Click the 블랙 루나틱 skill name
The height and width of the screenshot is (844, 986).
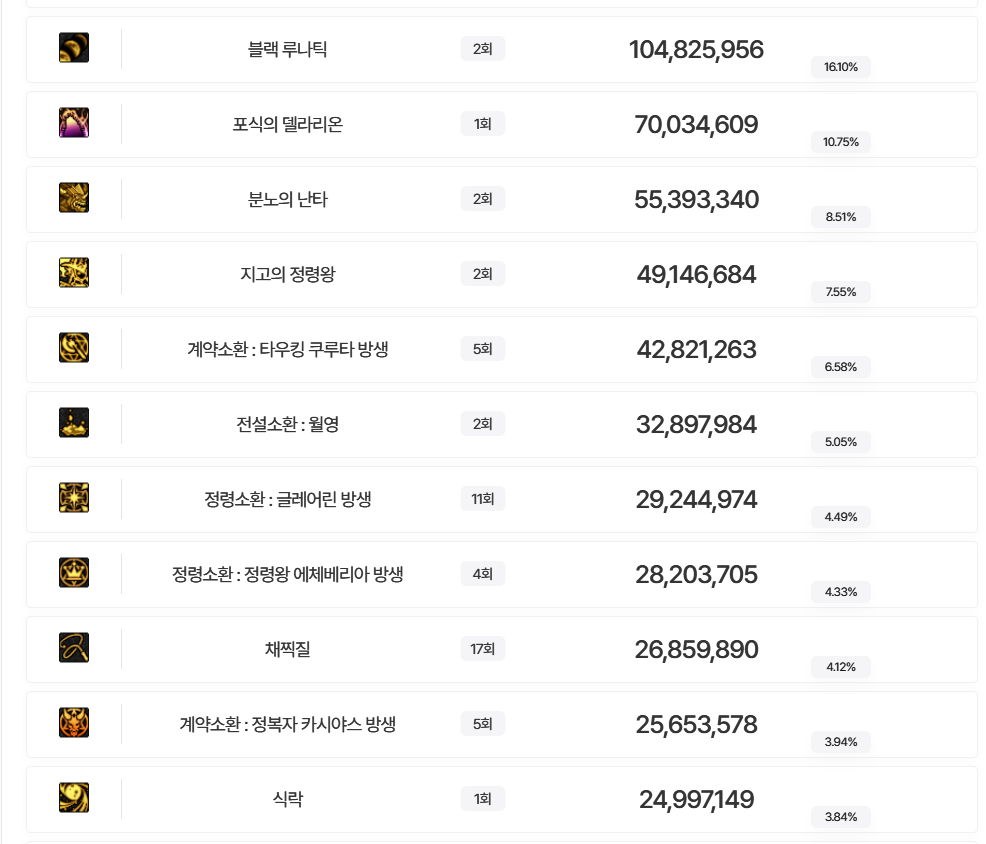(x=287, y=49)
